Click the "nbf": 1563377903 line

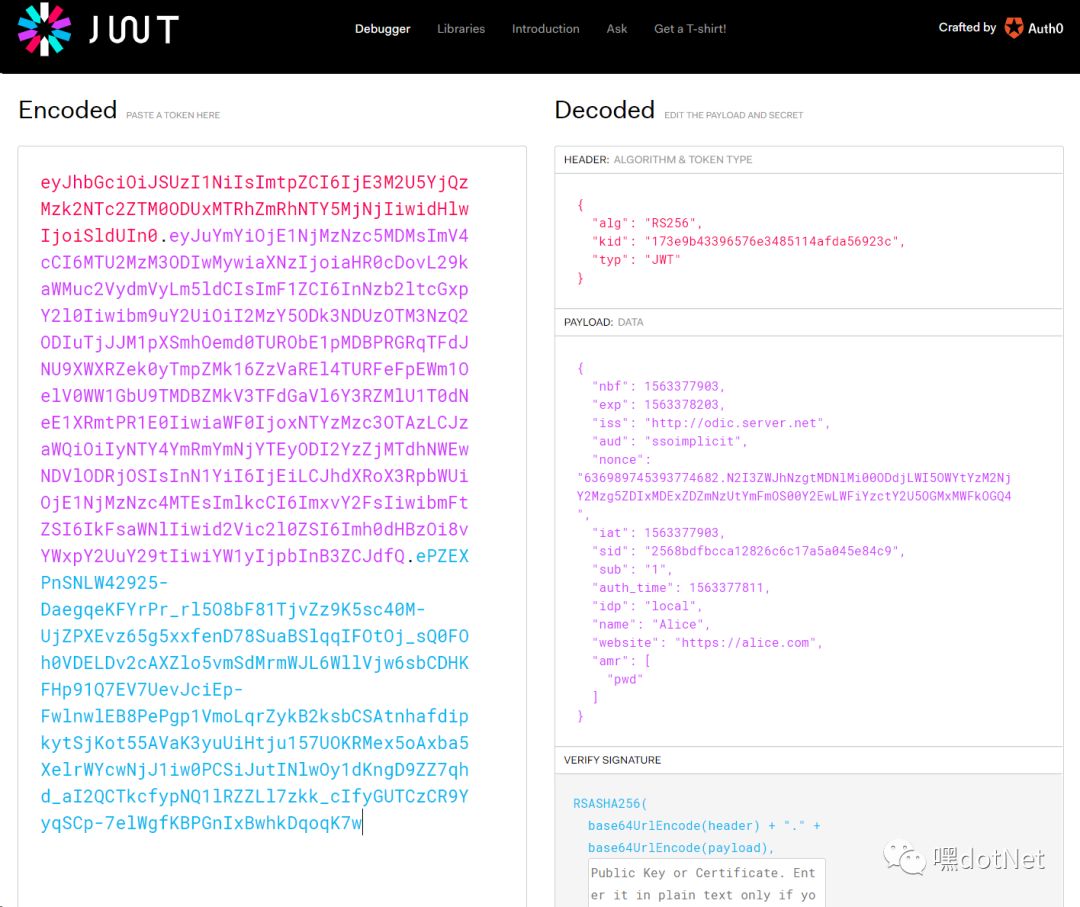(x=658, y=386)
